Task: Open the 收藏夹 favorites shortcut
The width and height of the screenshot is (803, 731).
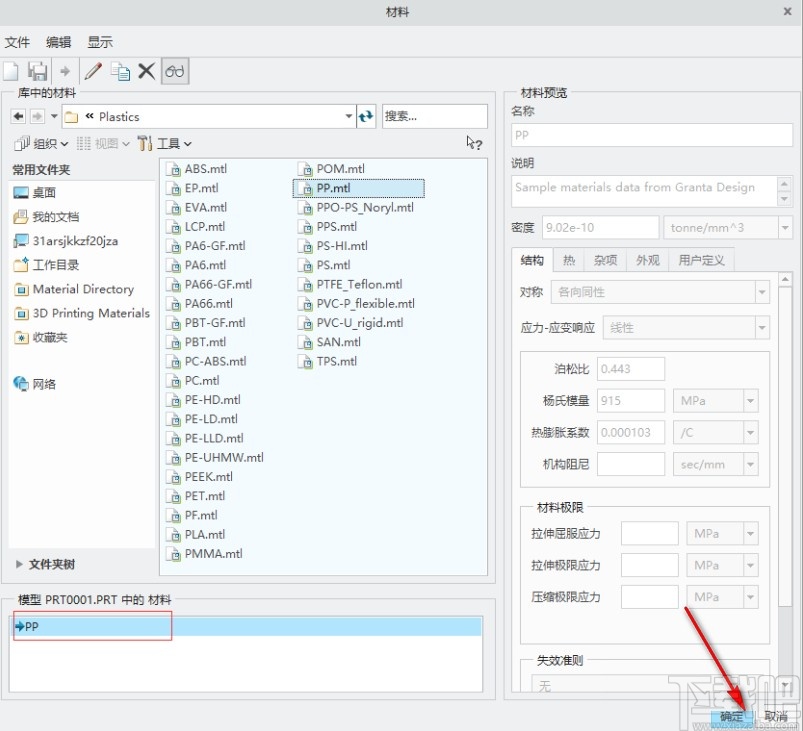Action: 40,337
